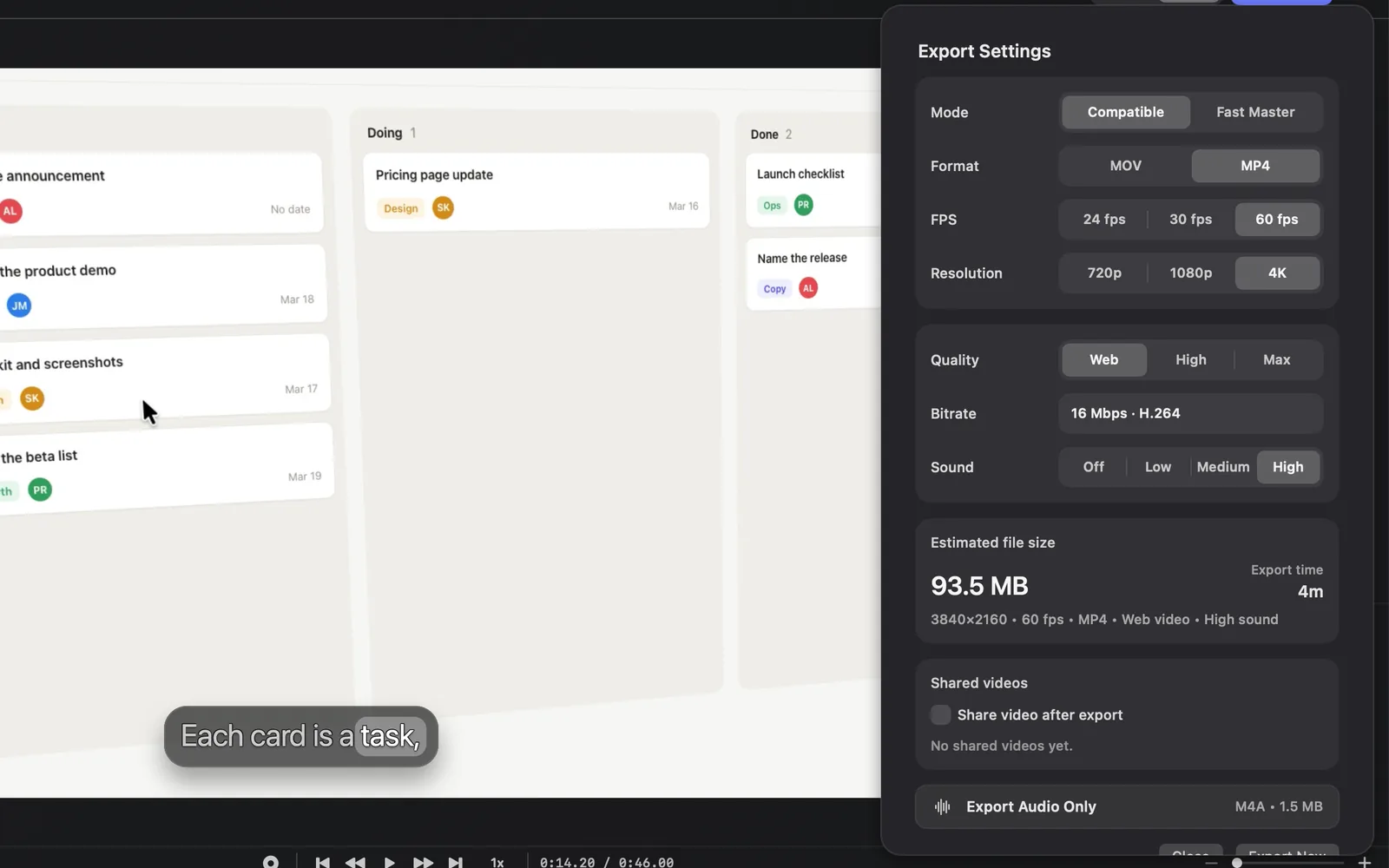
Task: Set quality to Max
Action: [x=1277, y=359]
